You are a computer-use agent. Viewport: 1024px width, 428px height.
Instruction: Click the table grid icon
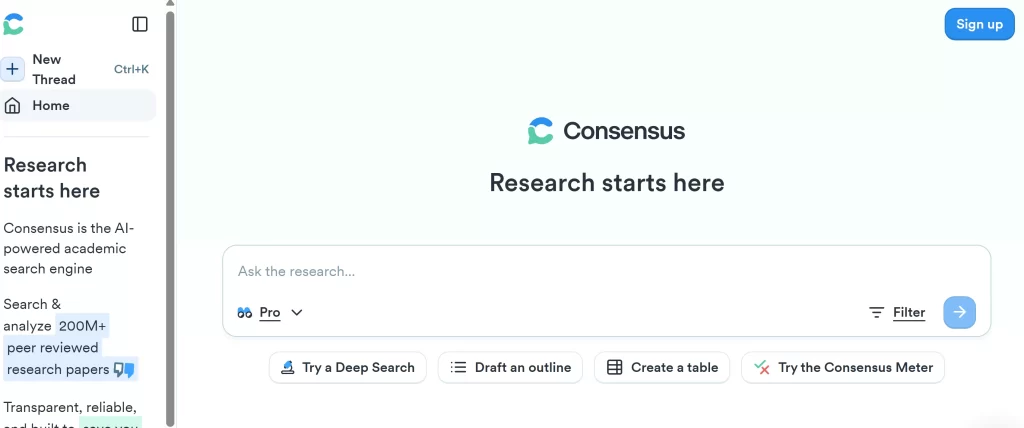coord(615,367)
